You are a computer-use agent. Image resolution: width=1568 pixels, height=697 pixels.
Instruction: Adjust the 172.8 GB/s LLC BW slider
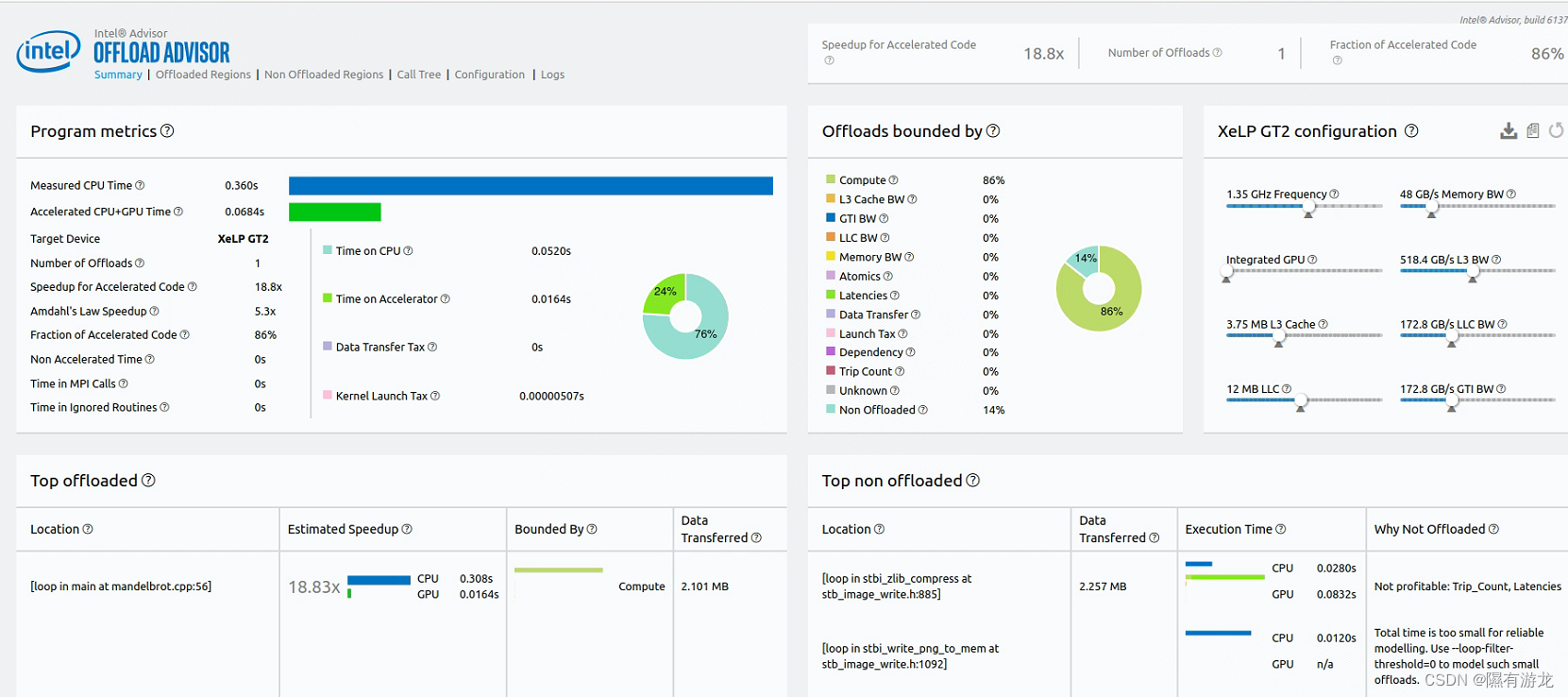point(1452,336)
